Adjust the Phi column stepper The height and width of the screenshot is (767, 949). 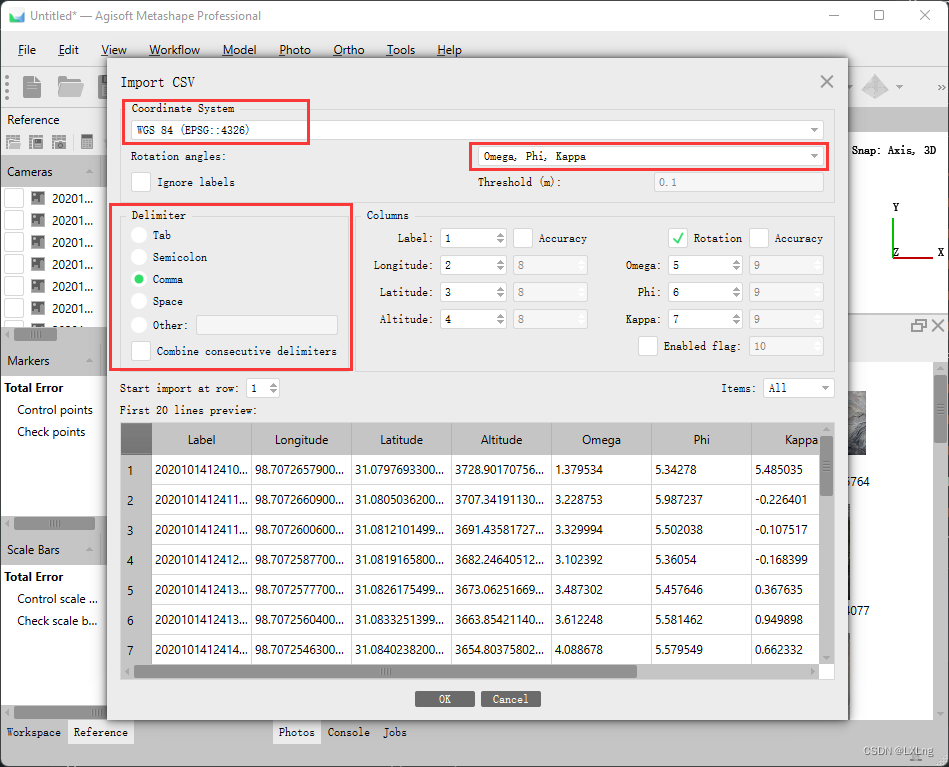pos(736,292)
